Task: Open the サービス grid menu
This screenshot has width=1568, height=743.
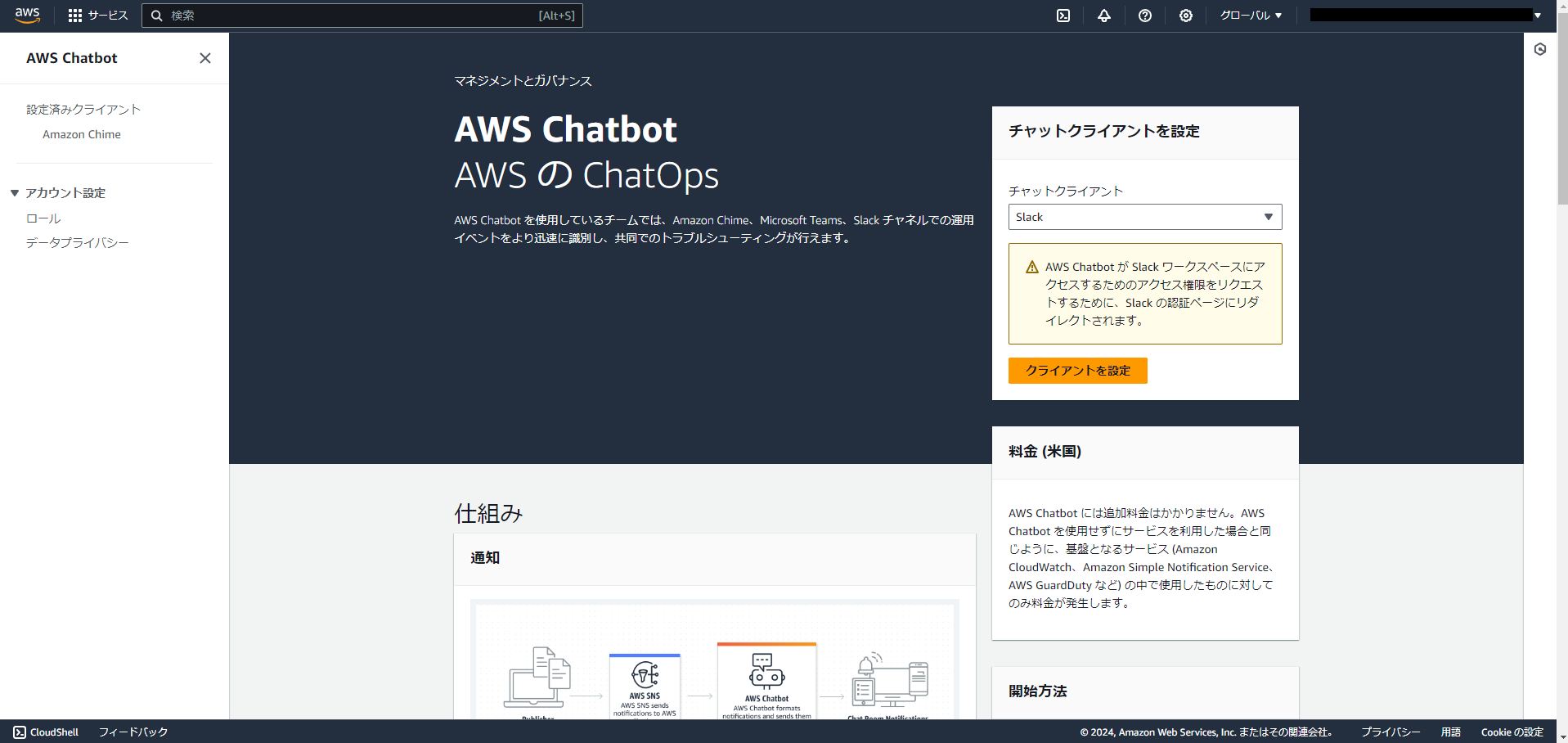Action: click(97, 16)
